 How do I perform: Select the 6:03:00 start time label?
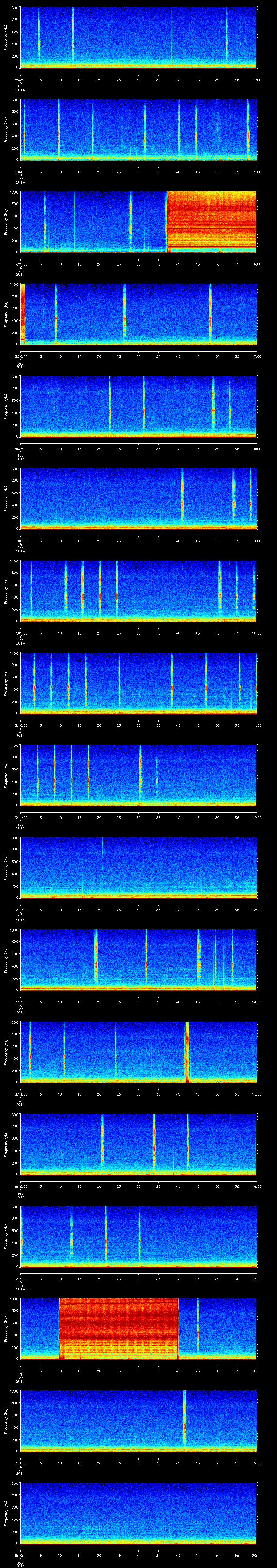tap(20, 79)
